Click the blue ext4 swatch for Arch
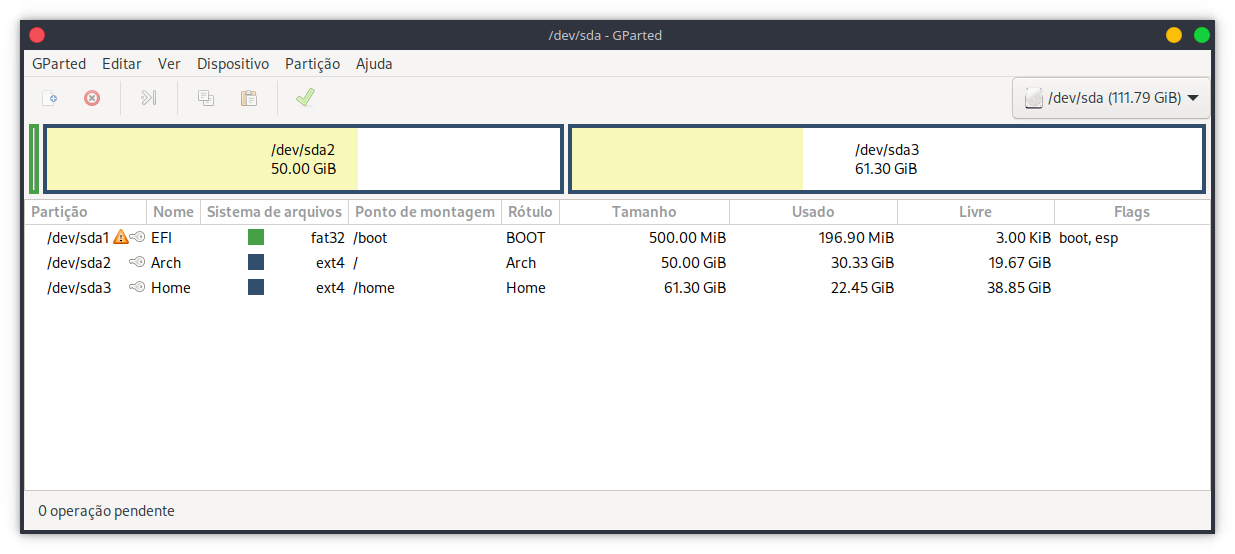Image resolution: width=1235 pixels, height=554 pixels. [256, 263]
